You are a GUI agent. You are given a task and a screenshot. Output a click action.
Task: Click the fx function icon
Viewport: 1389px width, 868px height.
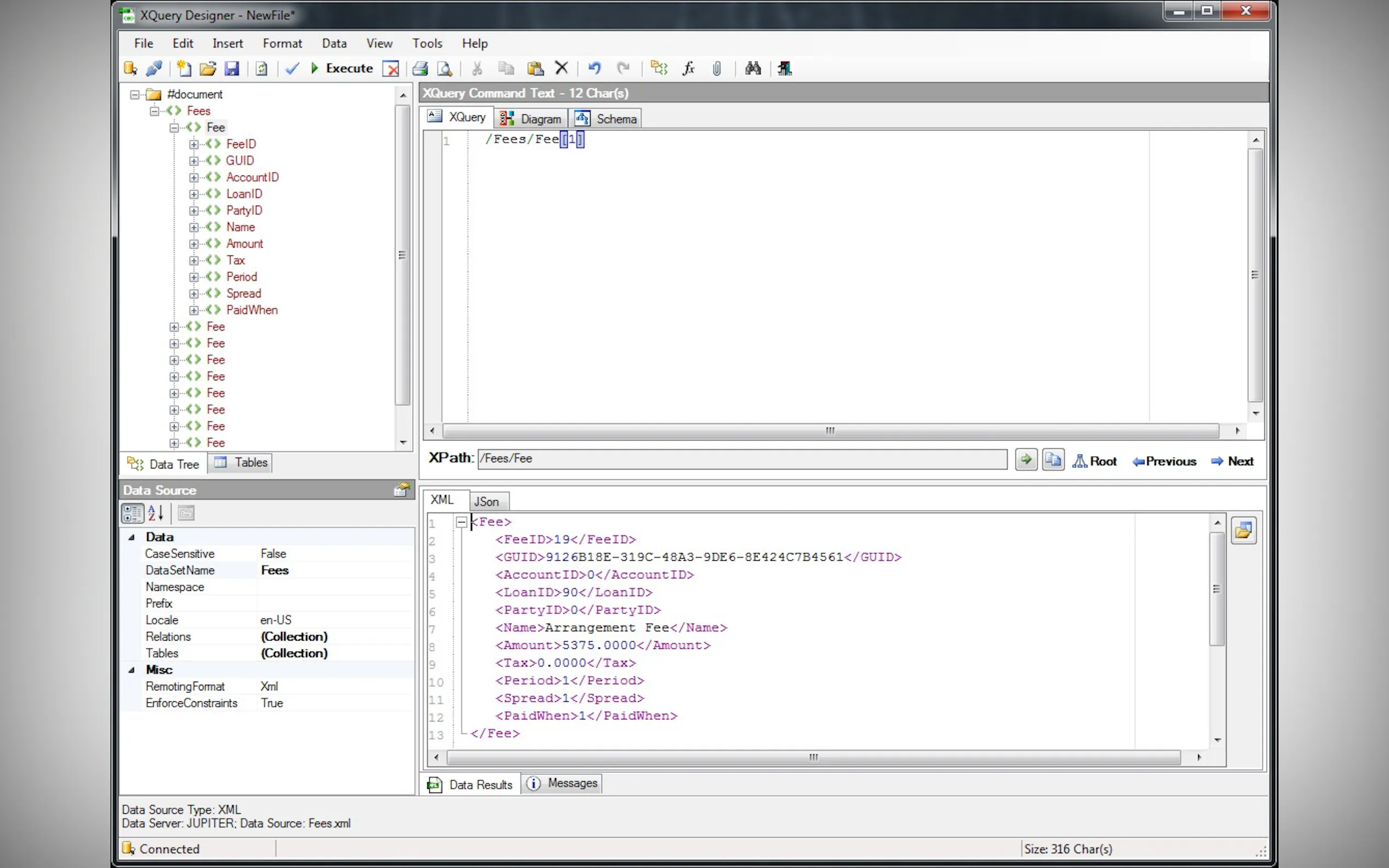(x=688, y=68)
